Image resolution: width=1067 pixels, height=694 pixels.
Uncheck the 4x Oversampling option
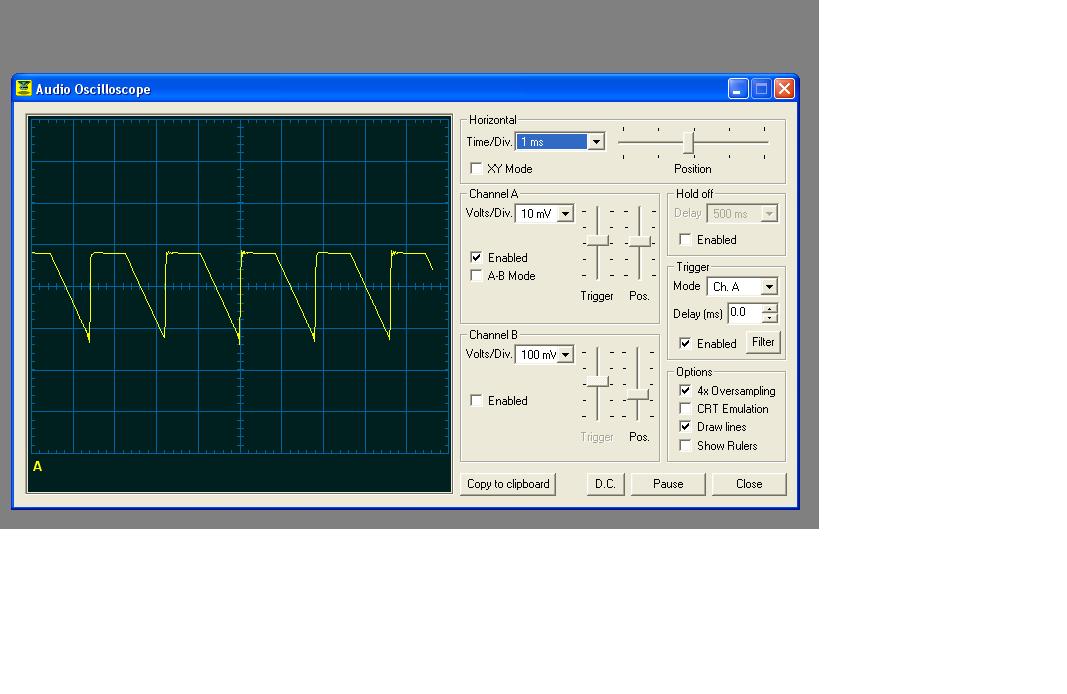(x=685, y=390)
